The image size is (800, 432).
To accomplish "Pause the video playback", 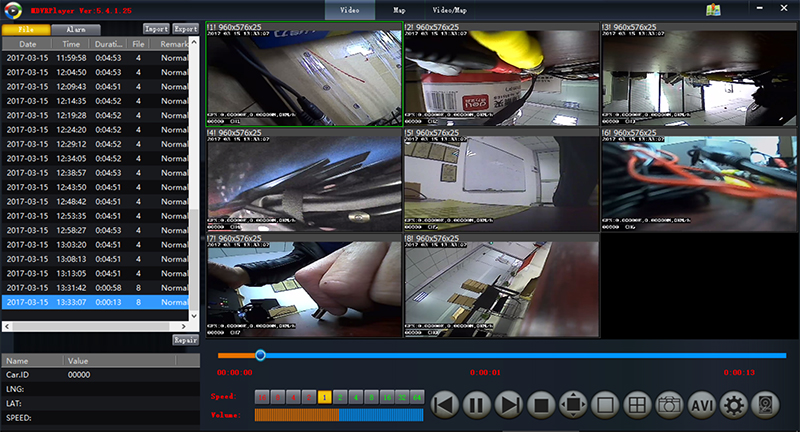I will click(478, 405).
